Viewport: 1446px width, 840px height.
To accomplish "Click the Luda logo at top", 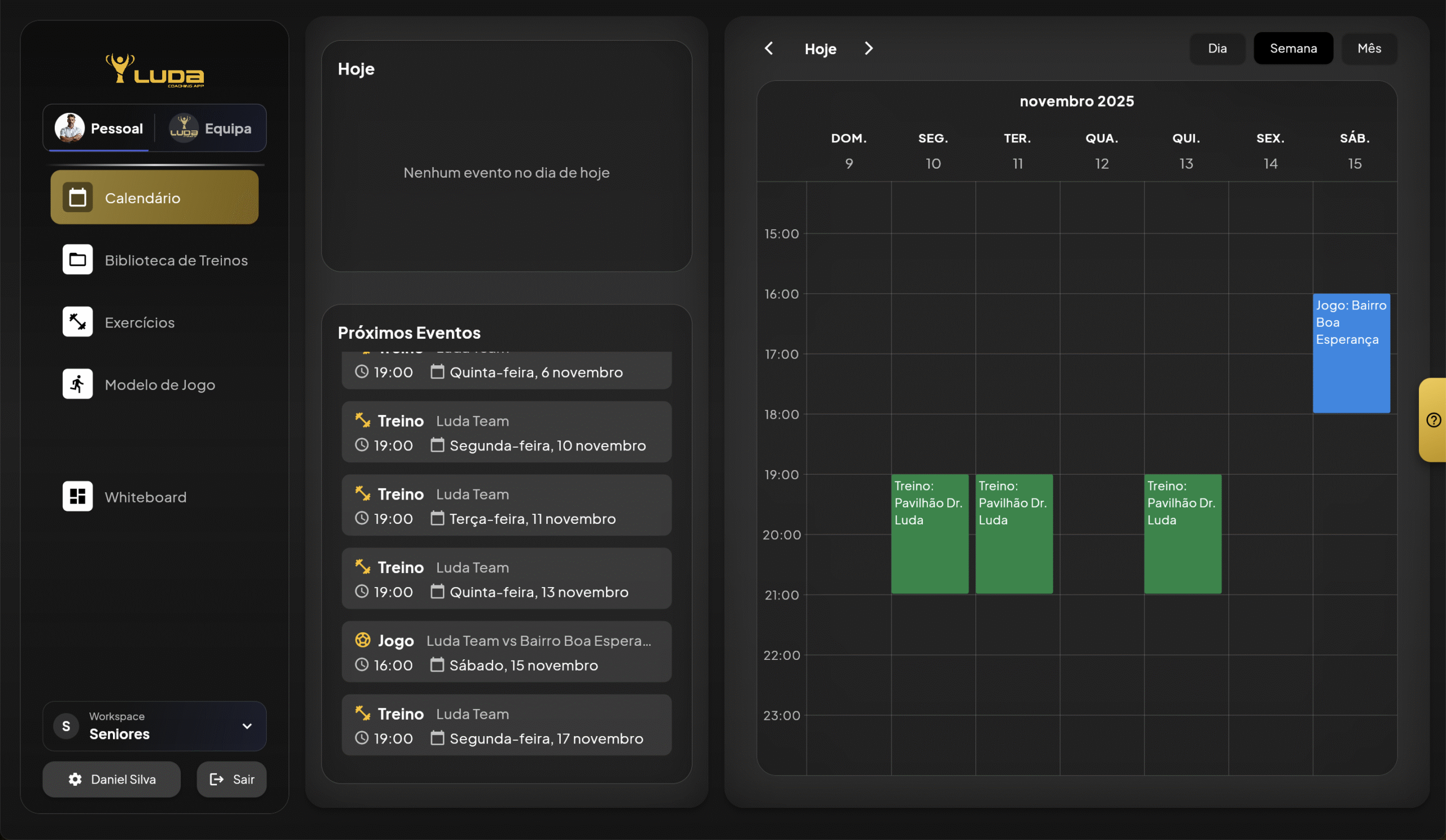I will point(154,71).
